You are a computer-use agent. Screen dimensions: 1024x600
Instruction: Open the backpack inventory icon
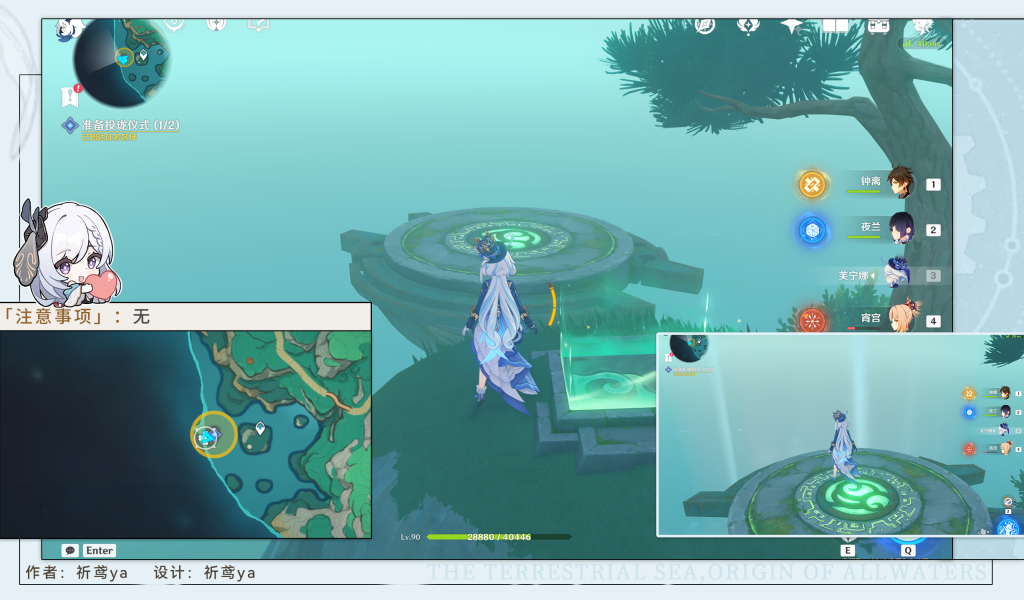tap(878, 26)
